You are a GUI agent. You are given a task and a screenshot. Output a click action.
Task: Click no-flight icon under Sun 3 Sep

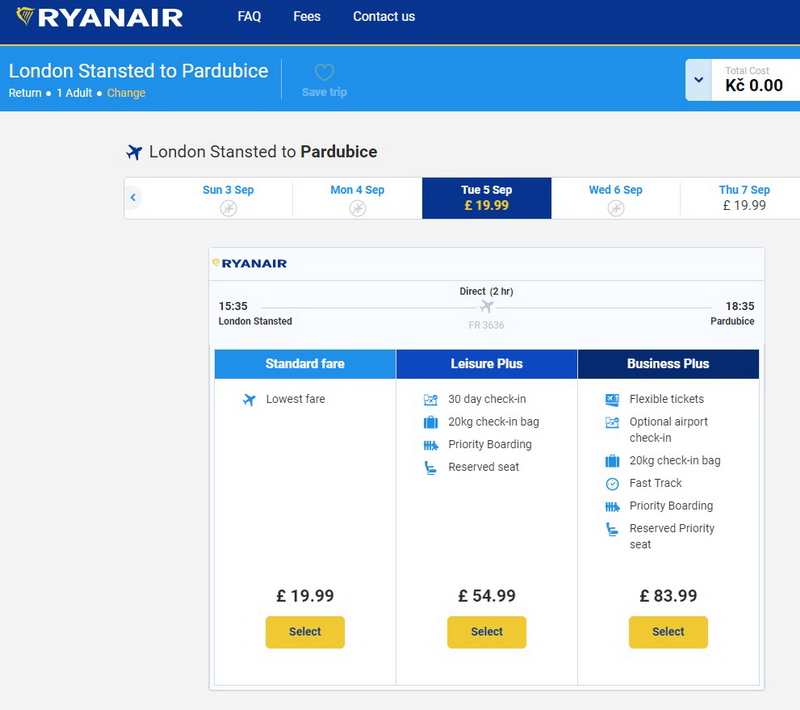(229, 208)
